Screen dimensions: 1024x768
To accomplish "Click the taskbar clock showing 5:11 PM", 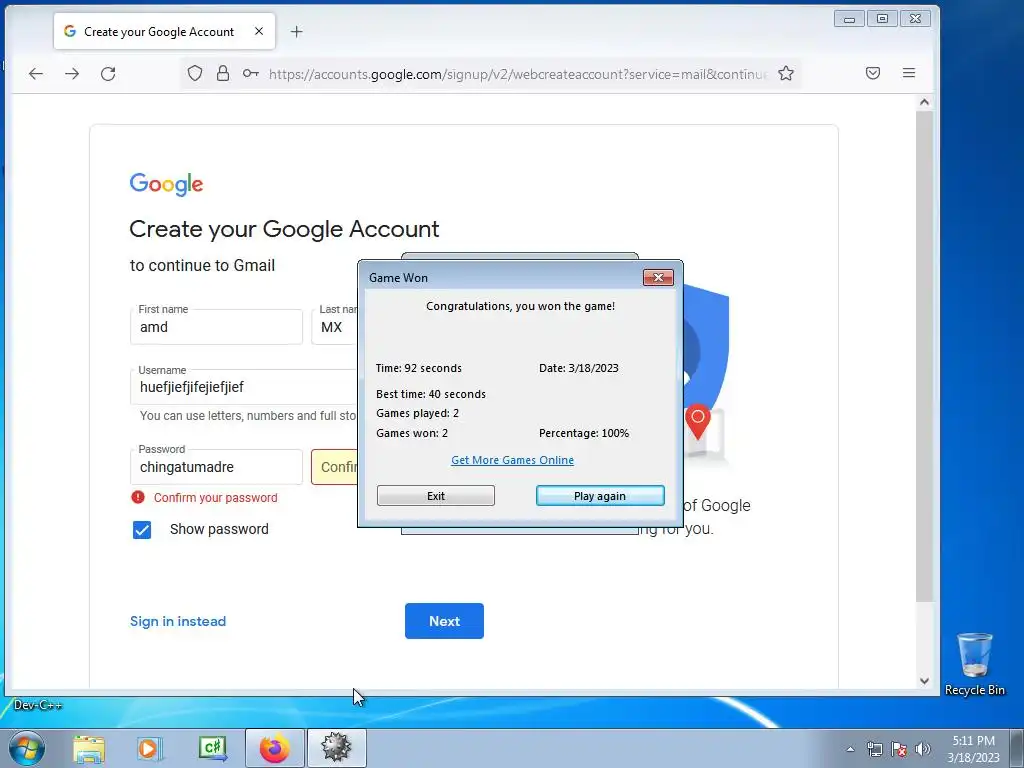I will (x=973, y=748).
